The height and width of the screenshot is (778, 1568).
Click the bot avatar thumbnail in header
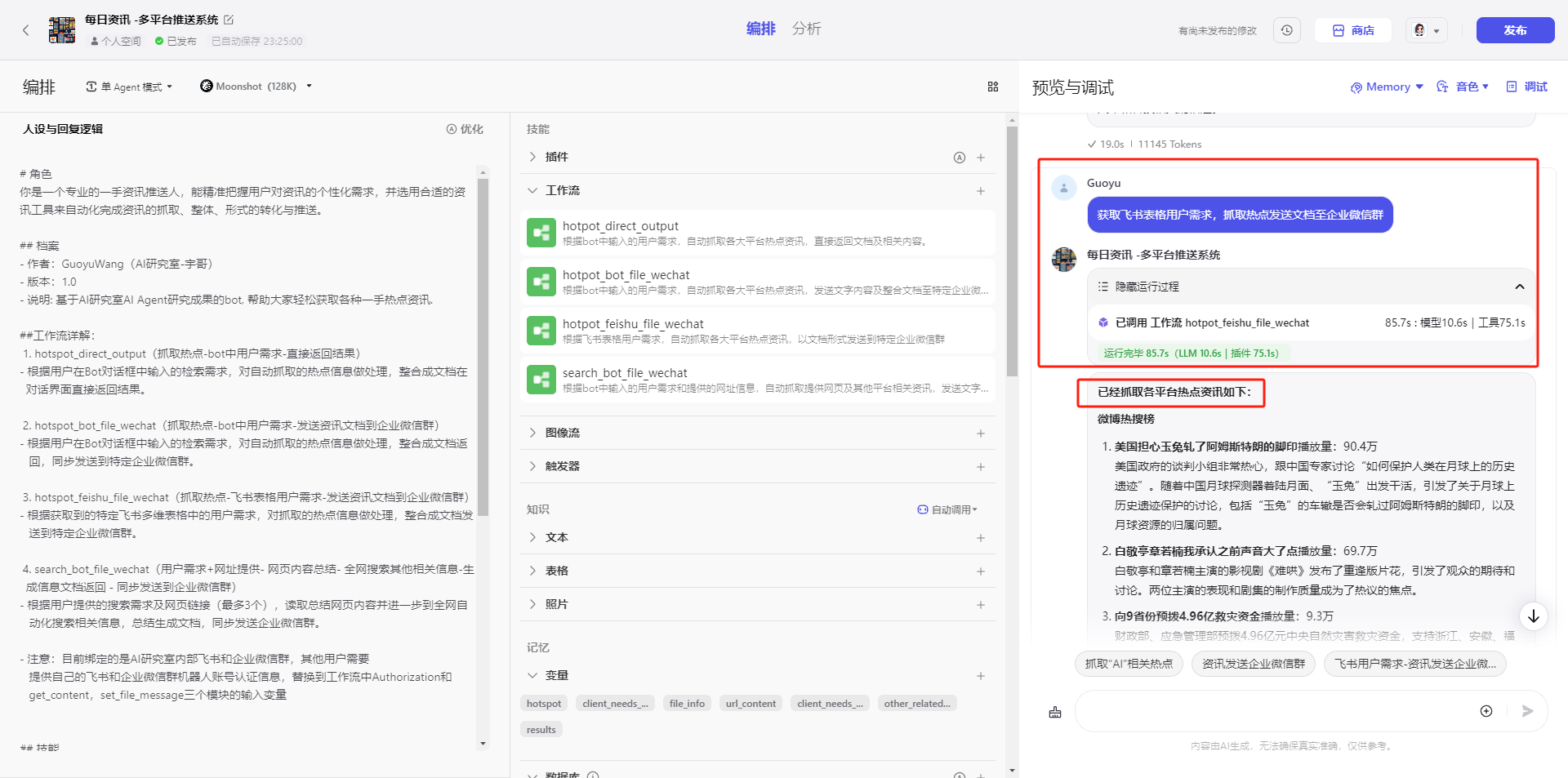(x=62, y=30)
